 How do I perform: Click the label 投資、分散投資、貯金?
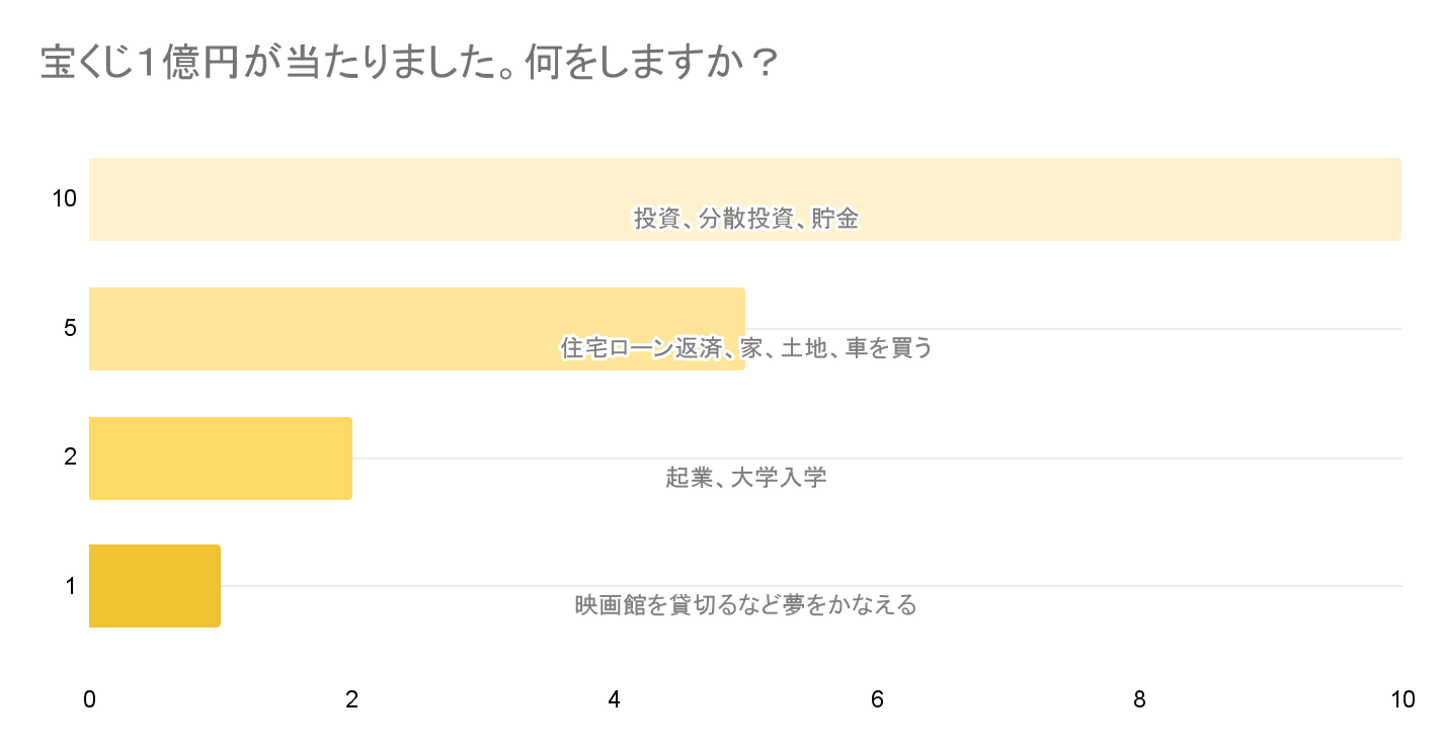coord(746,219)
